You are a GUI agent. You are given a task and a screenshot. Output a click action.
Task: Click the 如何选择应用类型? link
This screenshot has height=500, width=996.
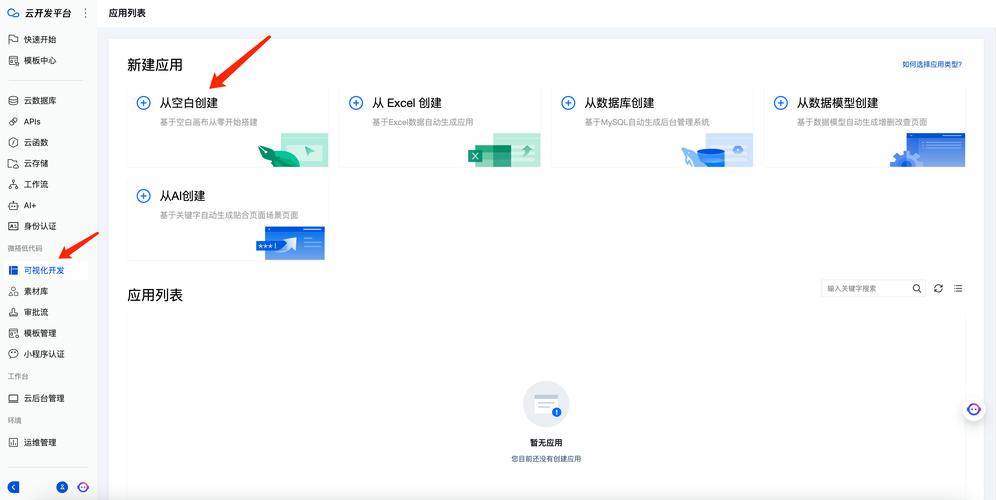click(x=931, y=64)
